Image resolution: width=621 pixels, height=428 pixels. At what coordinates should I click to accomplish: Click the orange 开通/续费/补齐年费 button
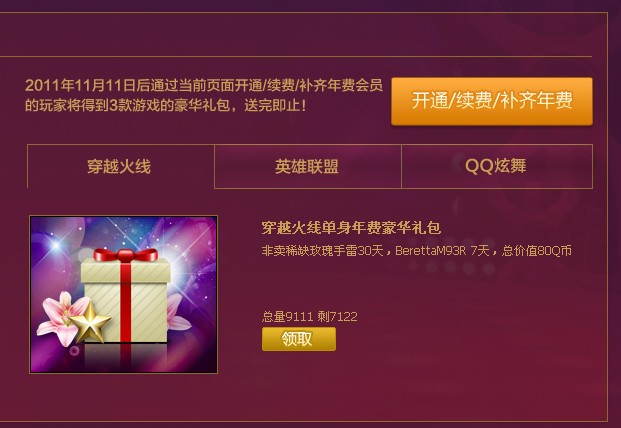click(492, 101)
